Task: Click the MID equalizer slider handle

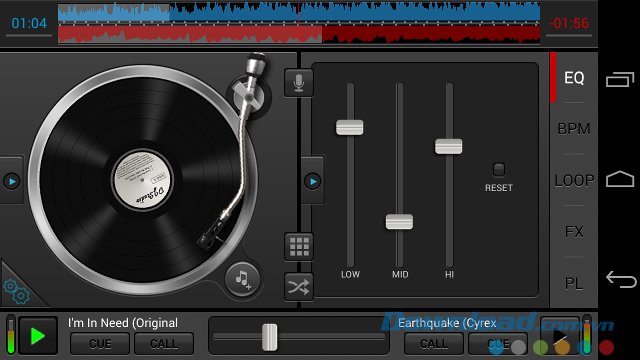Action: (399, 222)
